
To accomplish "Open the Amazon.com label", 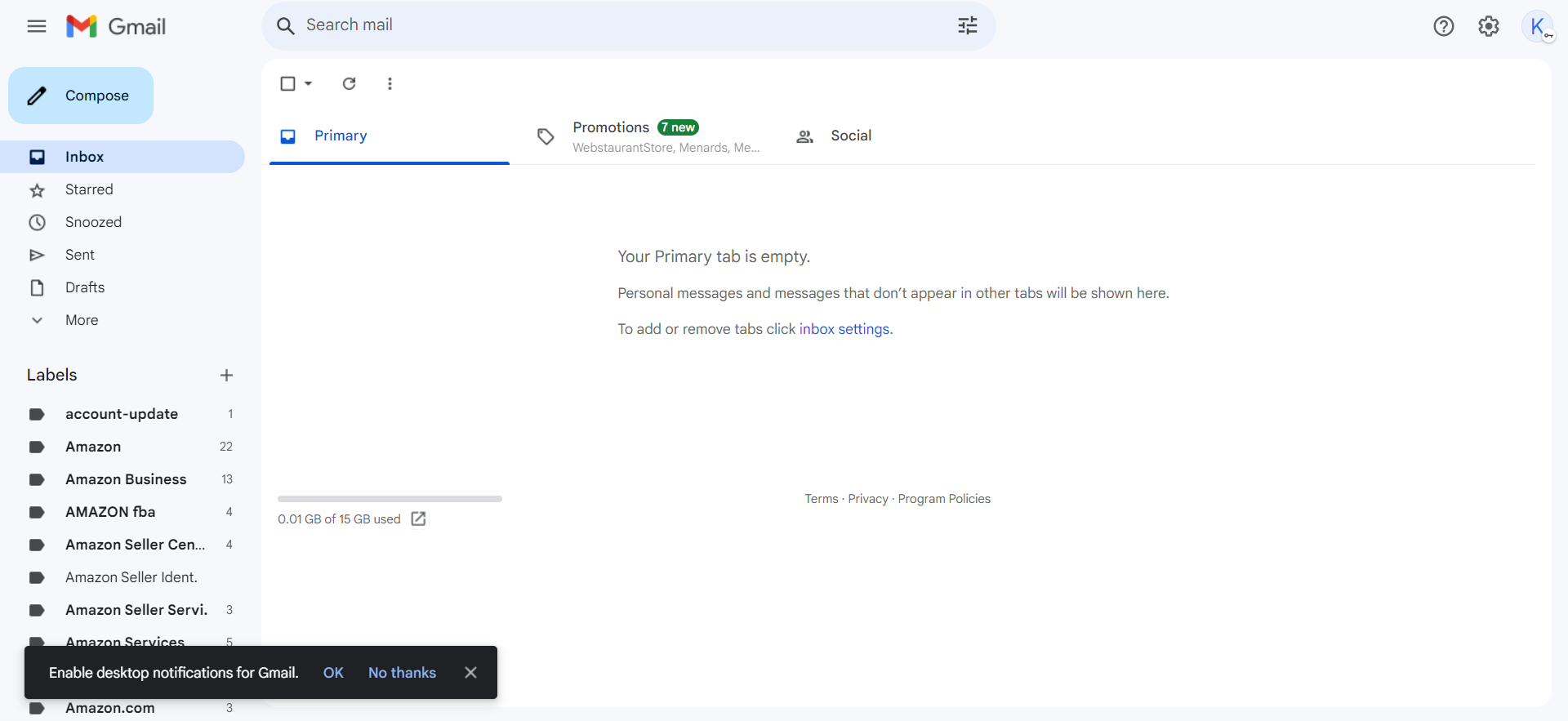I will (122, 708).
